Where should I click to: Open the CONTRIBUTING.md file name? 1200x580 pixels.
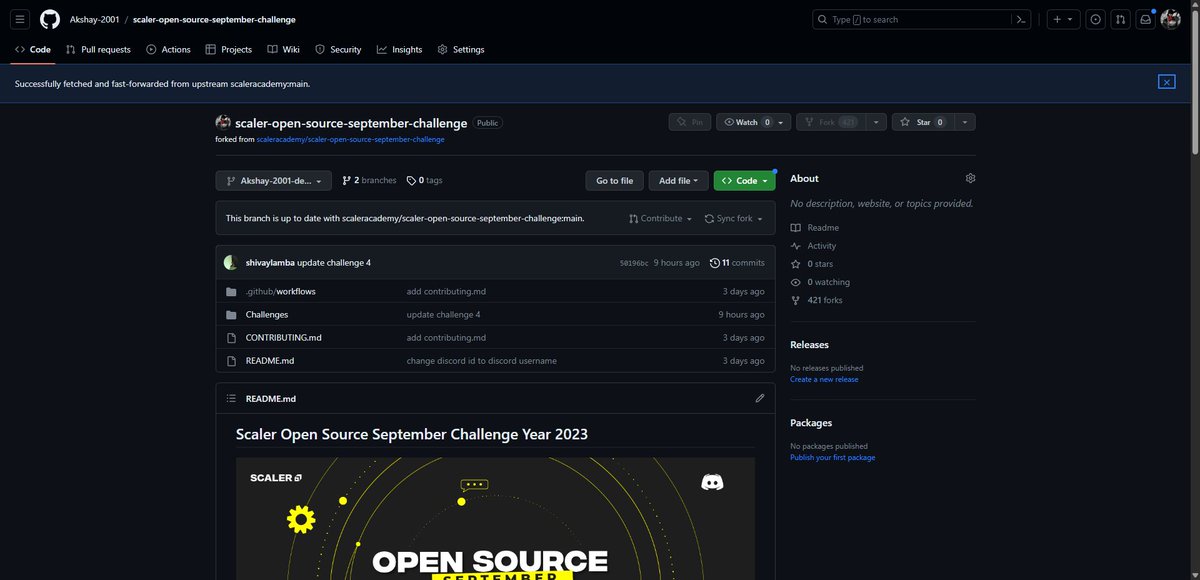[284, 337]
